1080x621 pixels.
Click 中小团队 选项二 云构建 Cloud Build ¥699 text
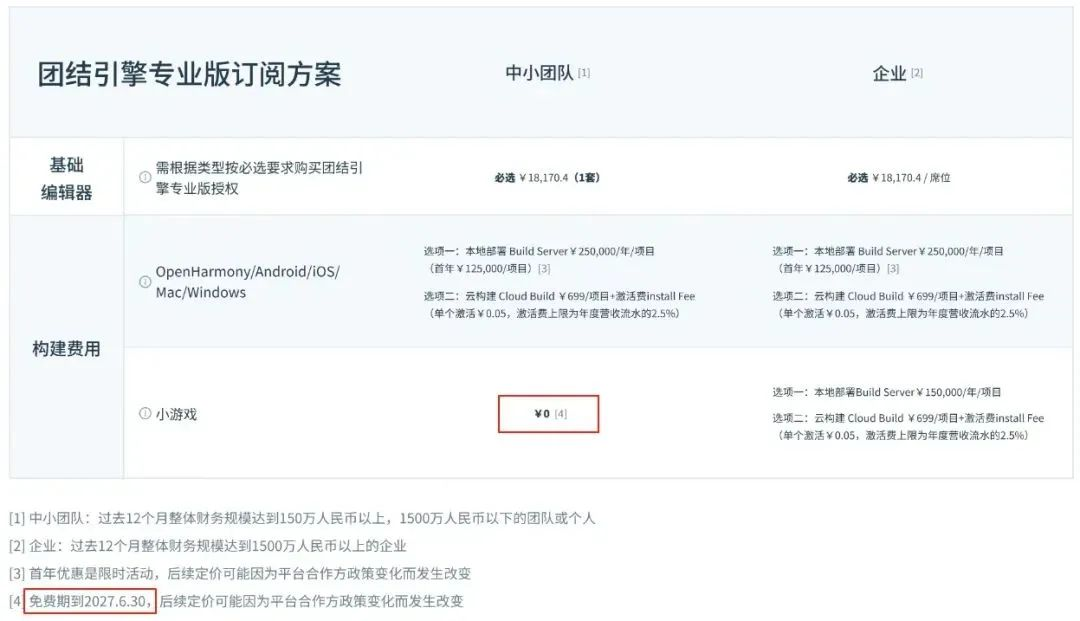click(559, 296)
